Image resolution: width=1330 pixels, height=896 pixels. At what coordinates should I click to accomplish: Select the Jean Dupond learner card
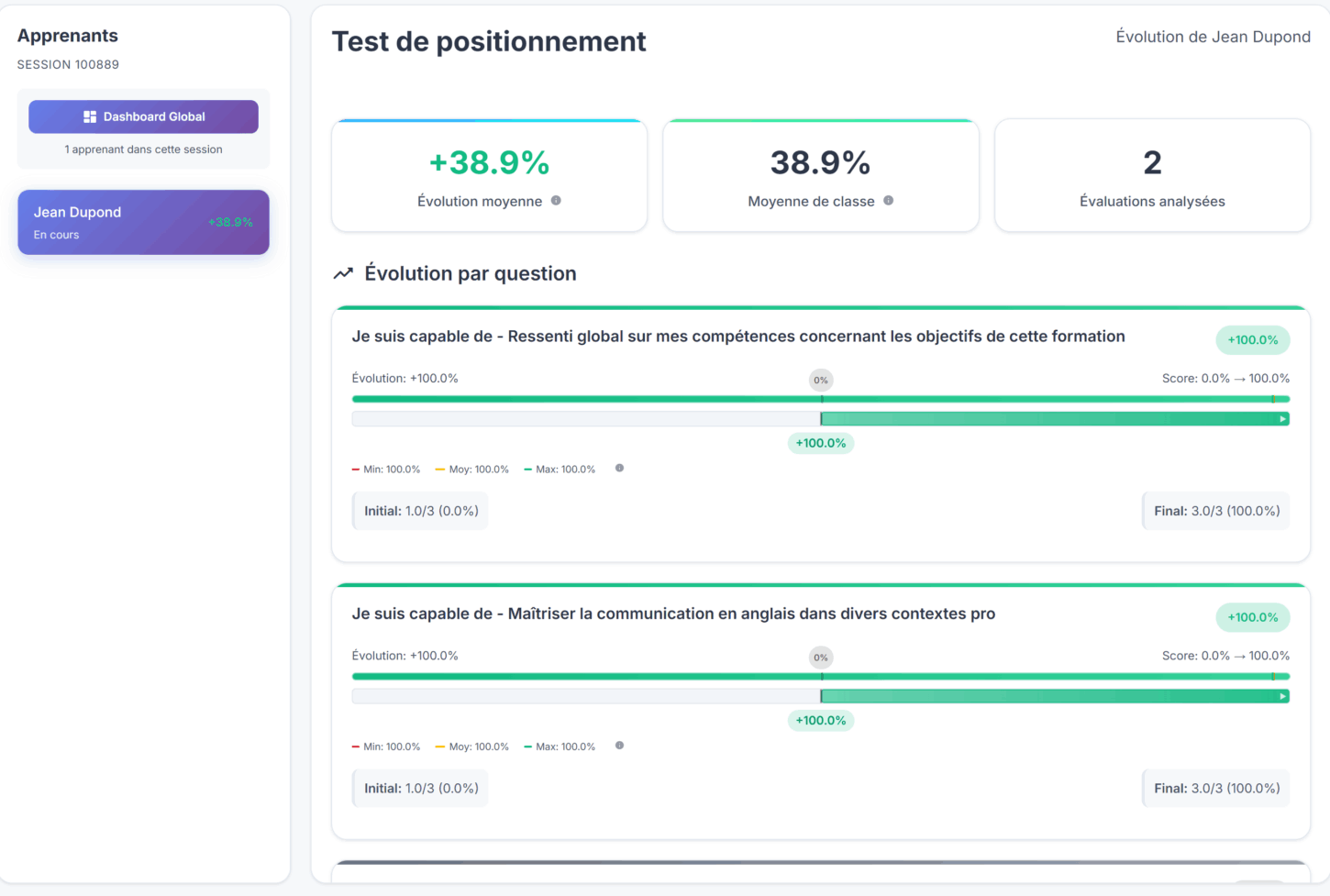[x=143, y=222]
